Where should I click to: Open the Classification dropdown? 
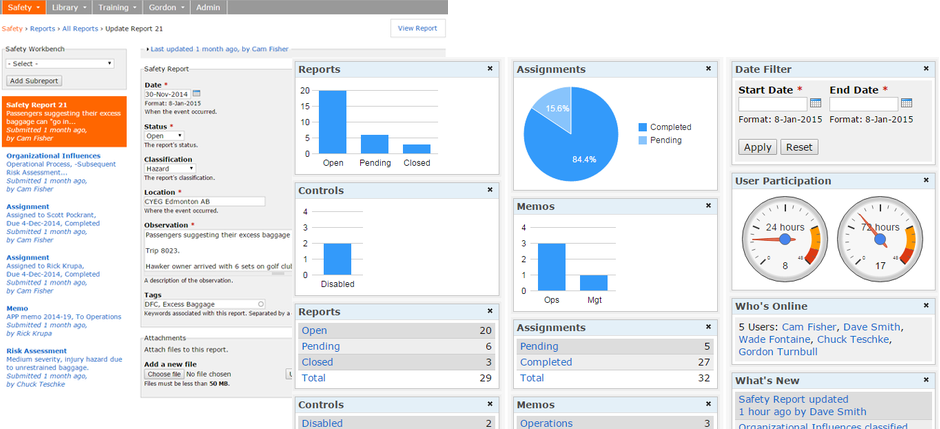pyautogui.click(x=168, y=169)
